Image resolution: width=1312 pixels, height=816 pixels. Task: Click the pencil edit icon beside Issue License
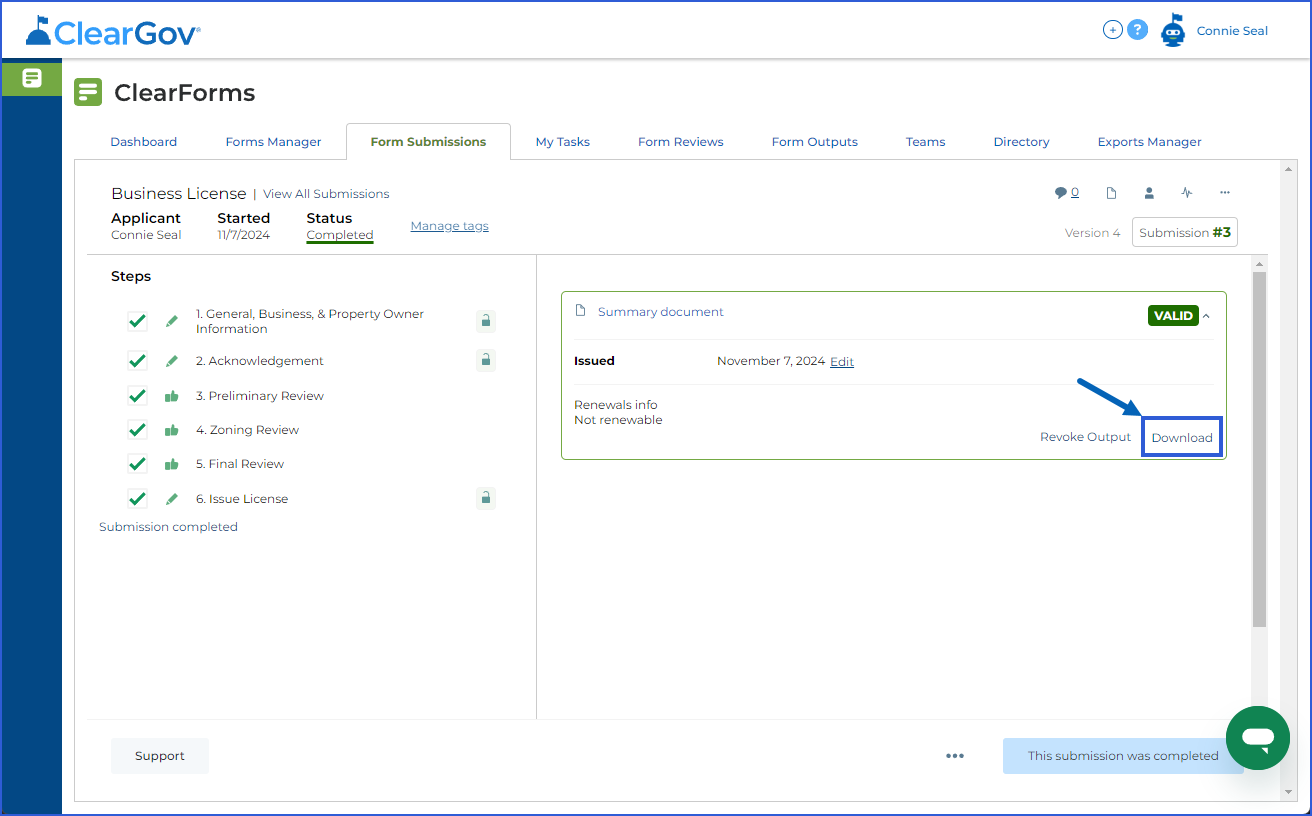(171, 498)
